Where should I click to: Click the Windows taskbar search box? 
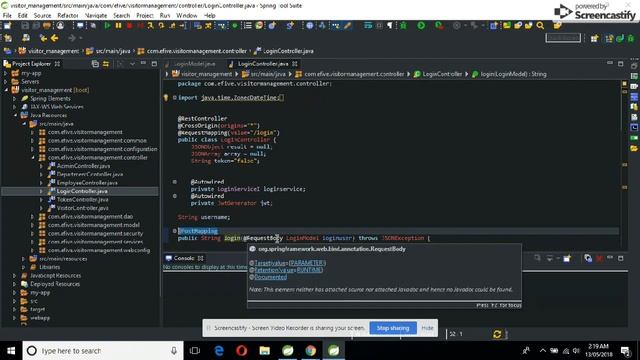103,351
